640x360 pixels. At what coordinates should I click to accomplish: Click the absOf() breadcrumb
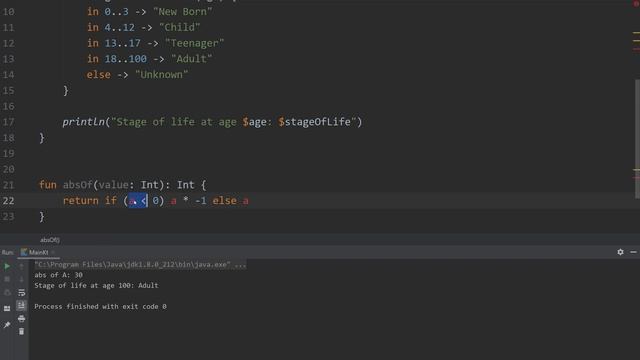[x=50, y=240]
